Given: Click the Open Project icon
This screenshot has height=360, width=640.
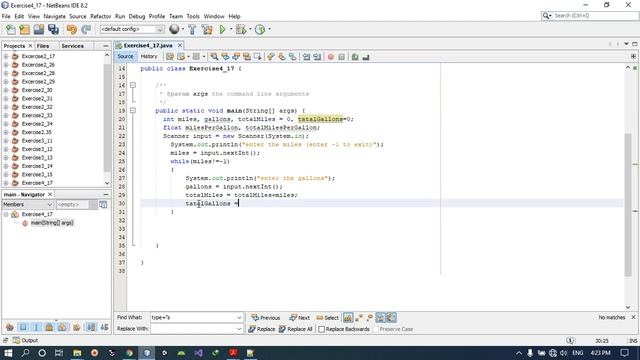Looking at the screenshot, I should pyautogui.click(x=39, y=29).
